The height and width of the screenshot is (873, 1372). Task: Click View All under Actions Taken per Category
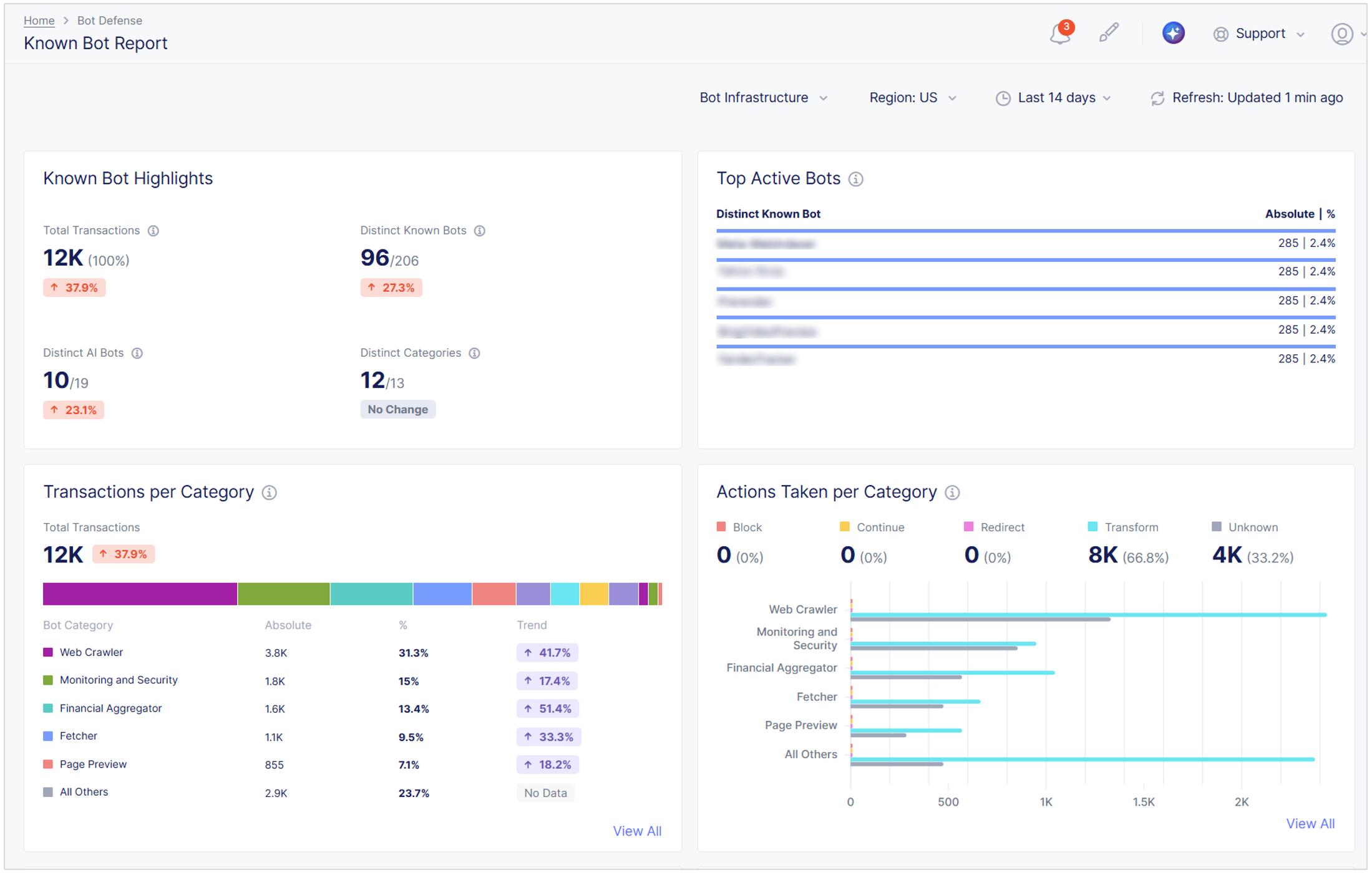[1310, 824]
